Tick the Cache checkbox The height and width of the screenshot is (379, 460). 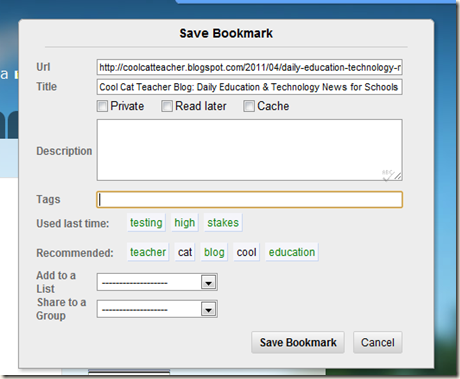pyautogui.click(x=249, y=106)
